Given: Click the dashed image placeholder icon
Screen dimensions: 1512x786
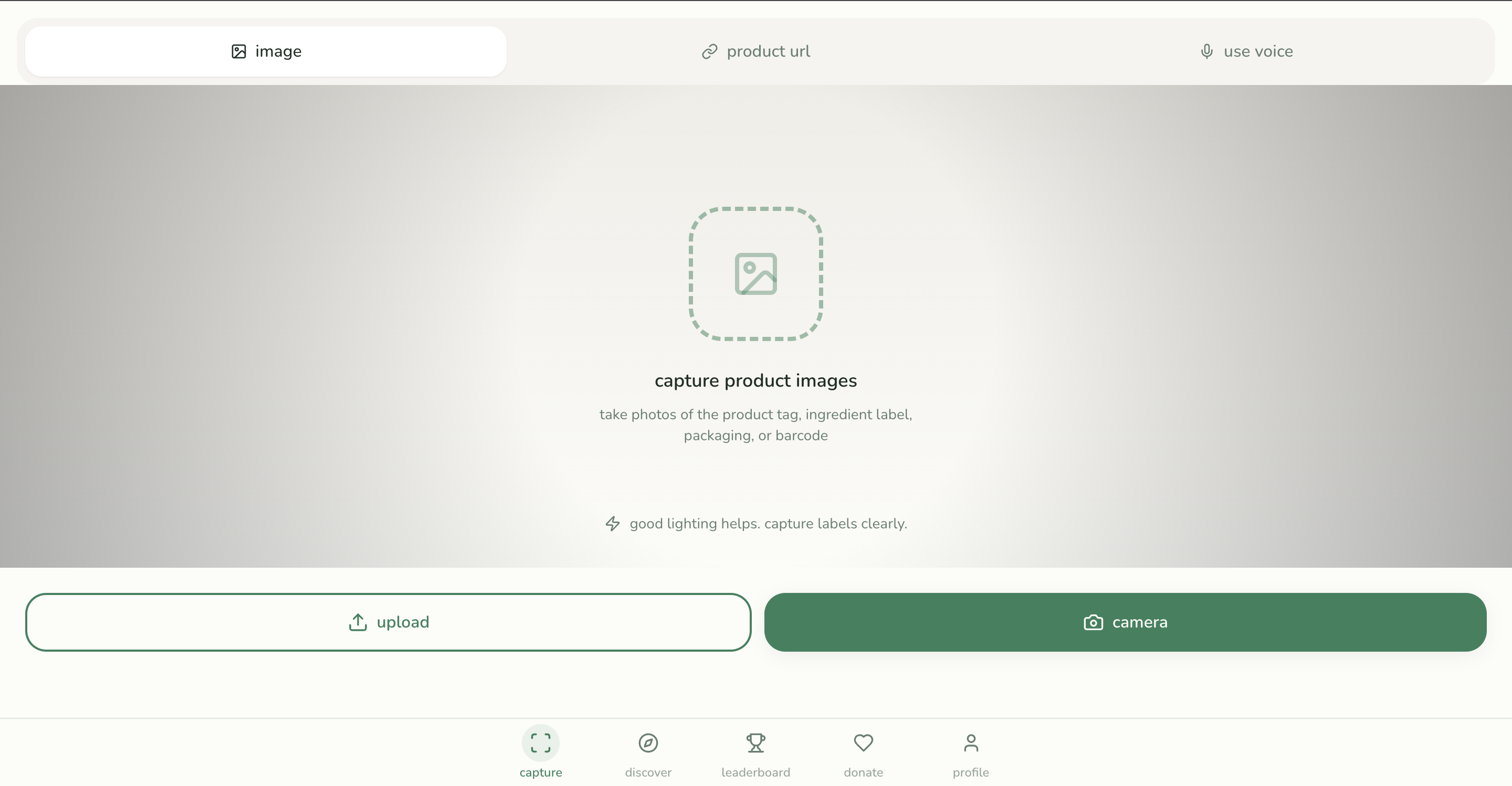Looking at the screenshot, I should 755,273.
